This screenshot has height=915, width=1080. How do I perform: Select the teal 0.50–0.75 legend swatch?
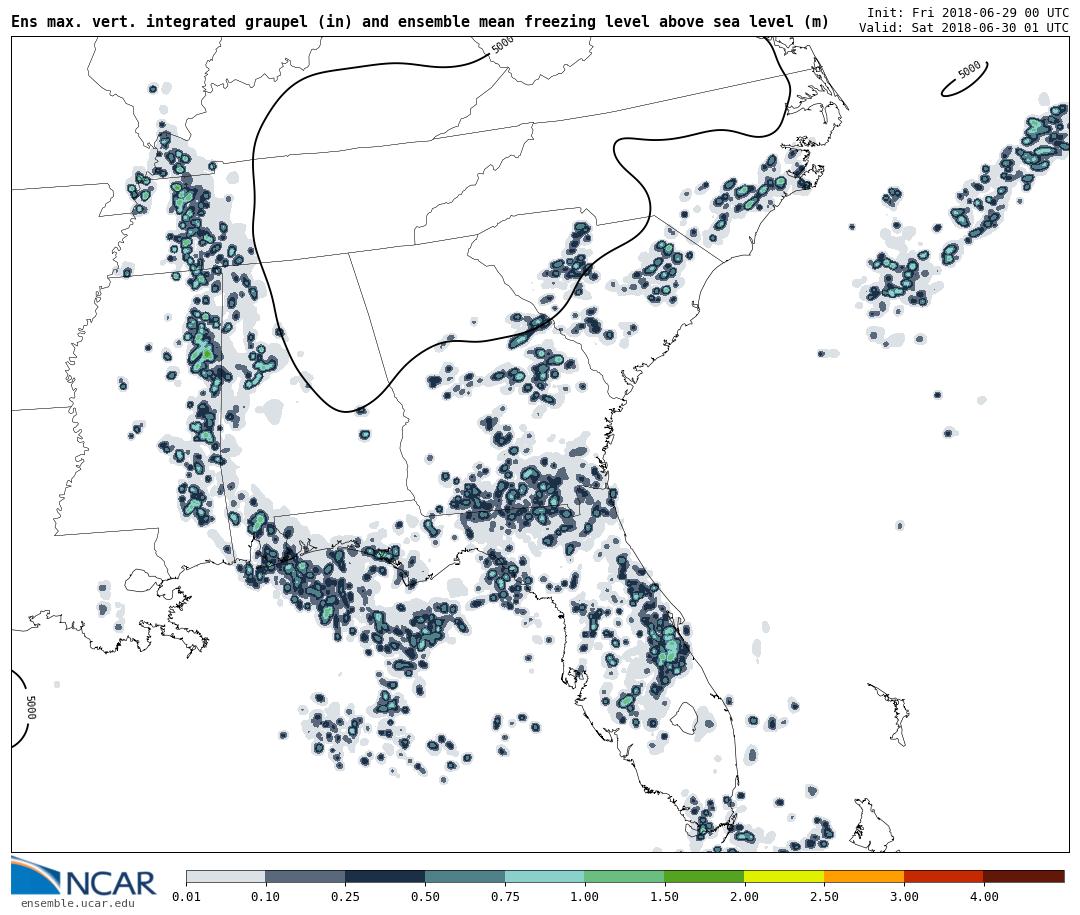coord(465,876)
